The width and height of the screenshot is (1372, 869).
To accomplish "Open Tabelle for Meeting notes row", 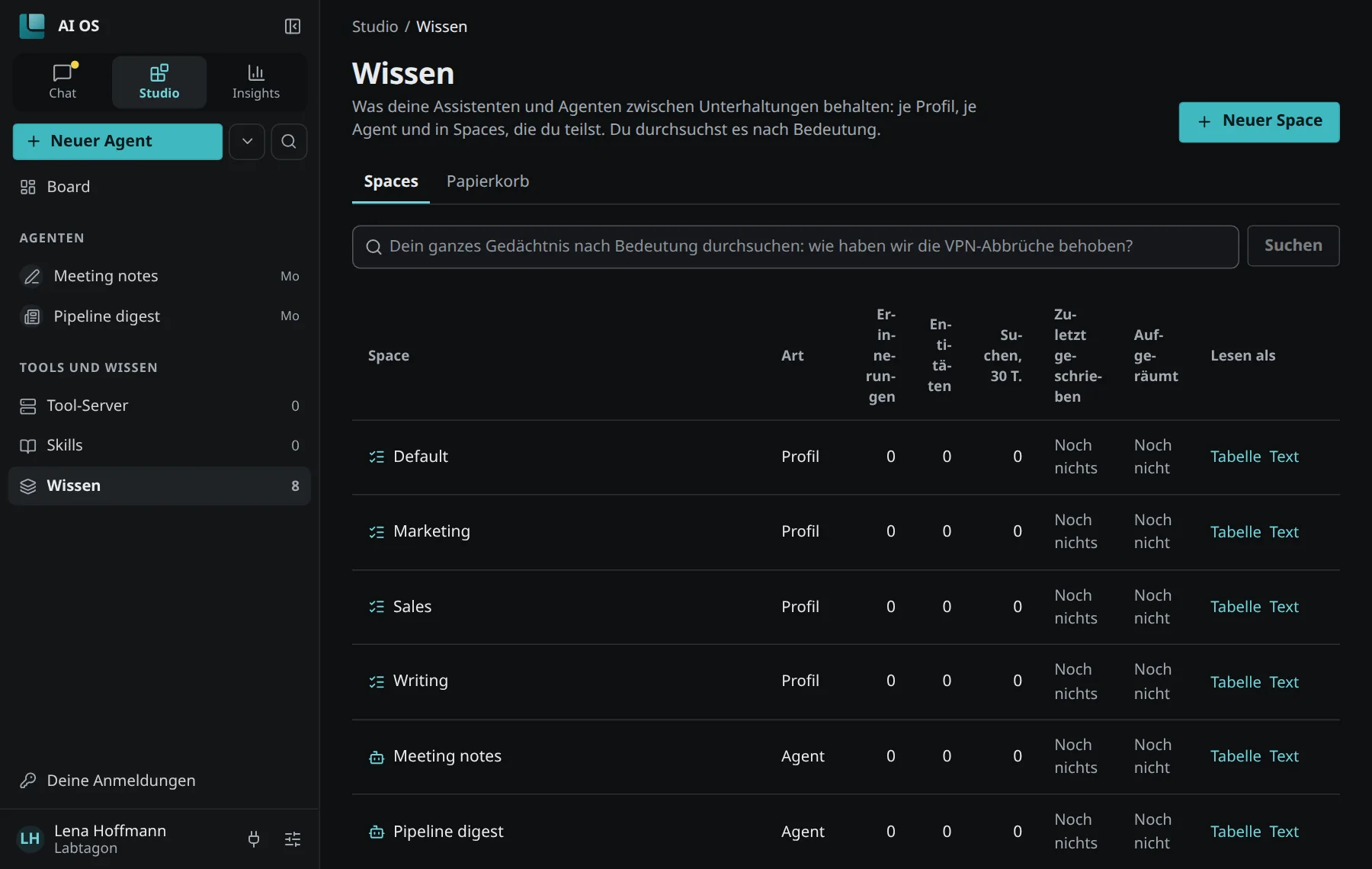I will tap(1236, 756).
